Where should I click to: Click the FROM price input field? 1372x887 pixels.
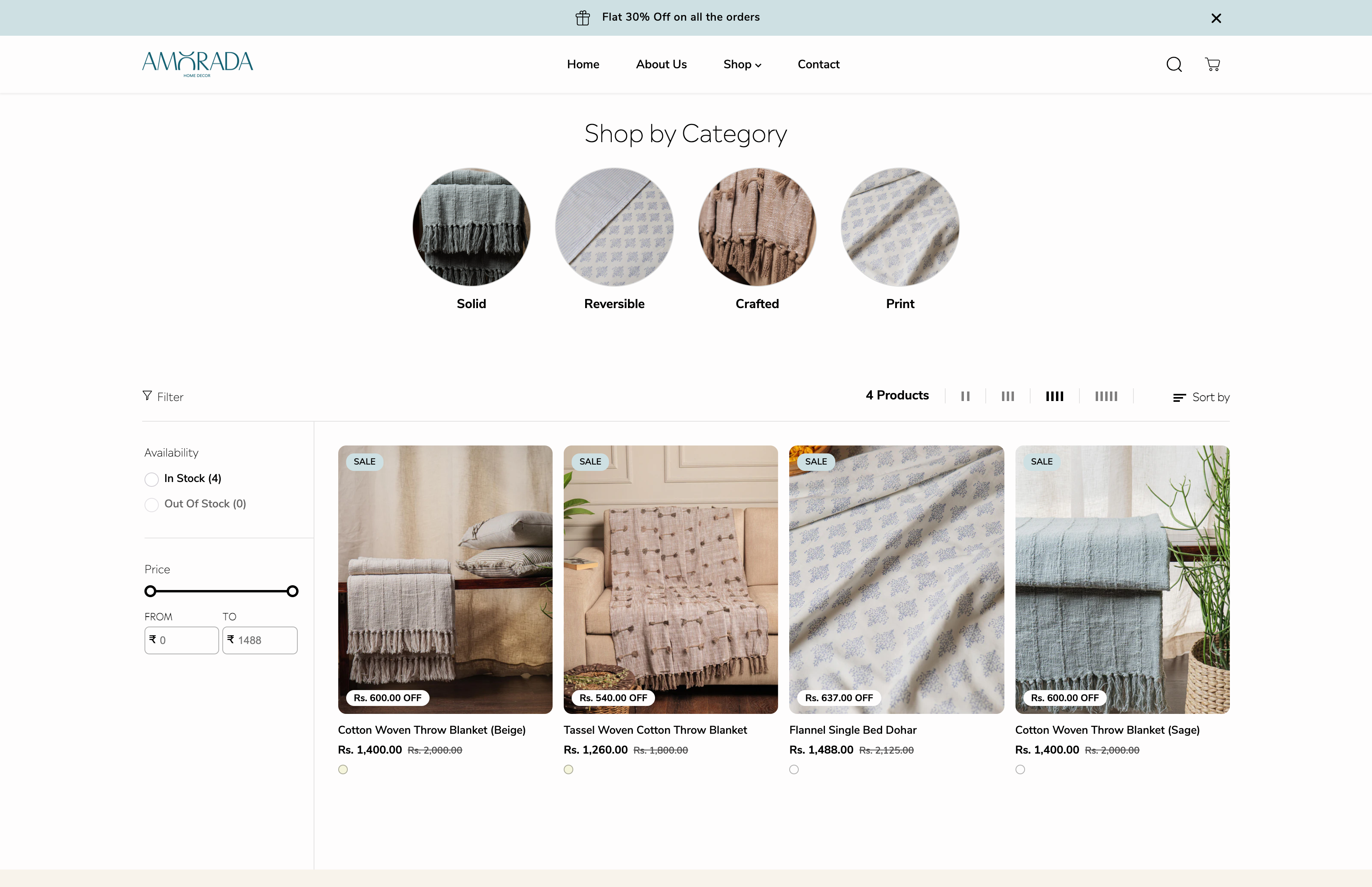[x=182, y=640]
